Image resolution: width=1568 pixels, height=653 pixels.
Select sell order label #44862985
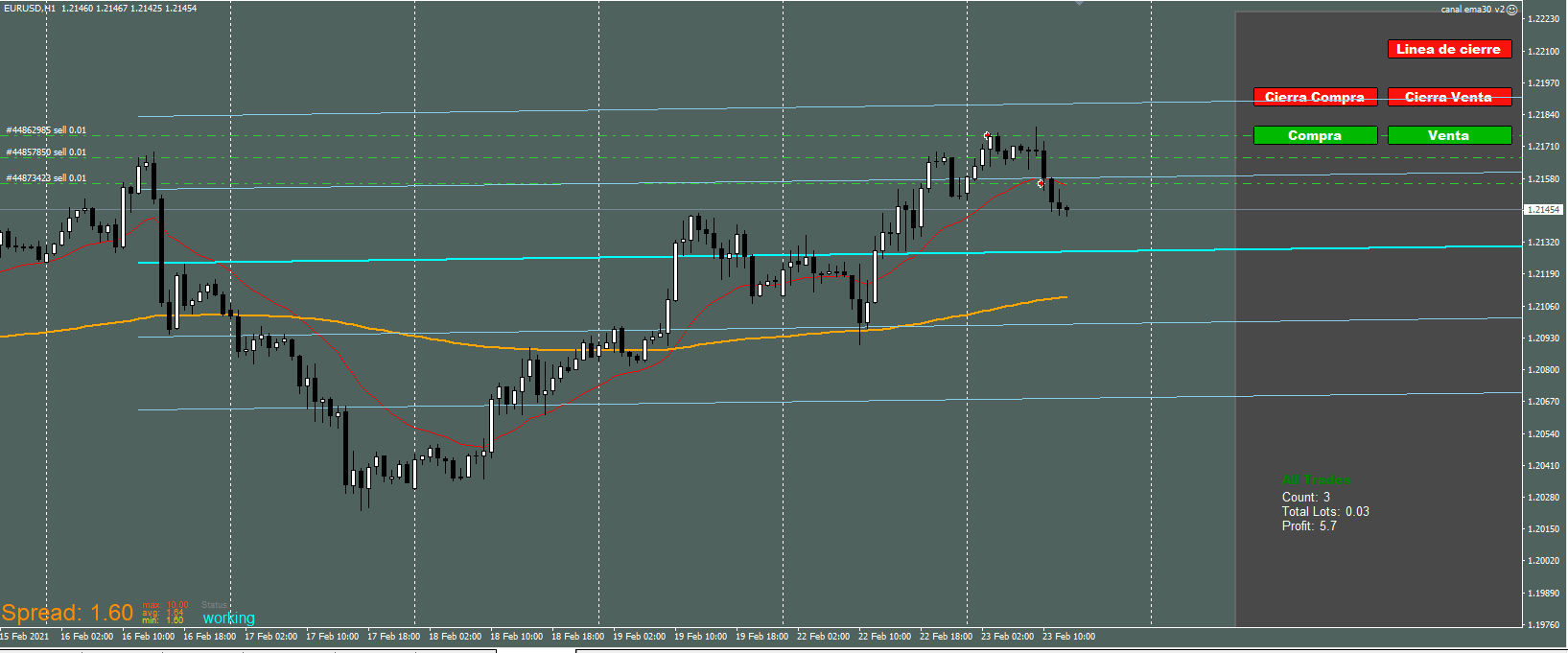(x=46, y=130)
